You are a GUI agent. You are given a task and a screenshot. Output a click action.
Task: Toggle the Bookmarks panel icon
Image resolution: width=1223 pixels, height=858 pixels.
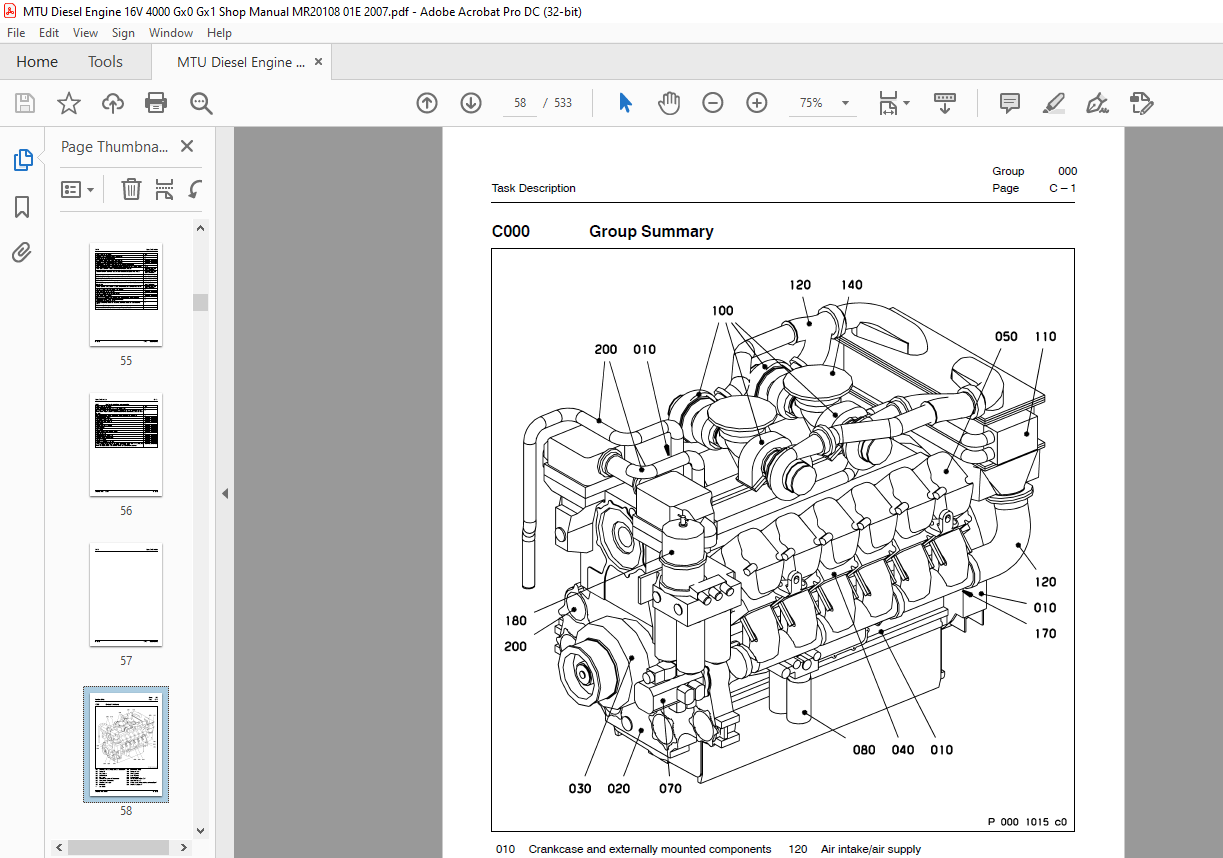point(22,207)
